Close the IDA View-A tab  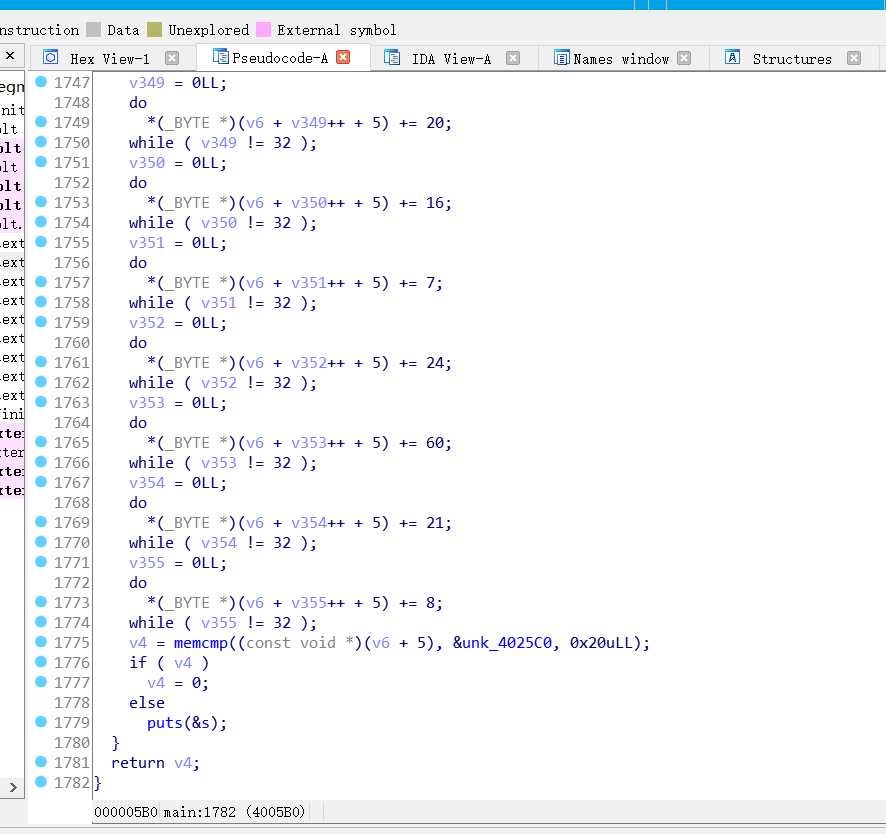[513, 58]
